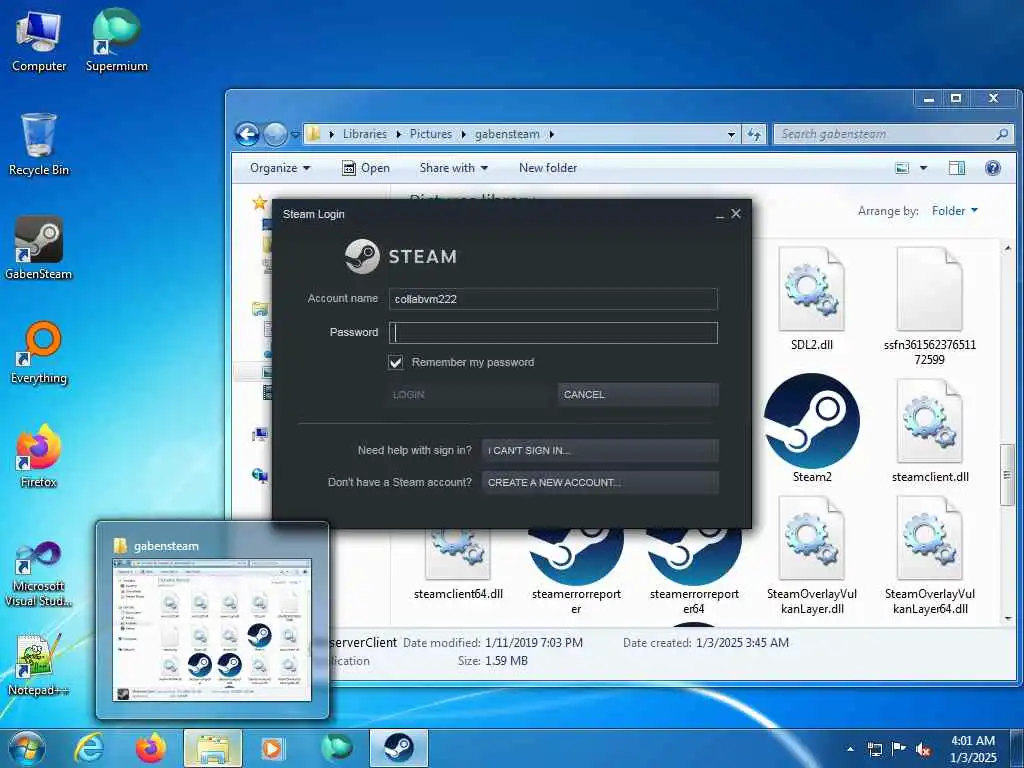Click the Explorer Back navigation button
This screenshot has width=1024, height=768.
pyautogui.click(x=248, y=135)
